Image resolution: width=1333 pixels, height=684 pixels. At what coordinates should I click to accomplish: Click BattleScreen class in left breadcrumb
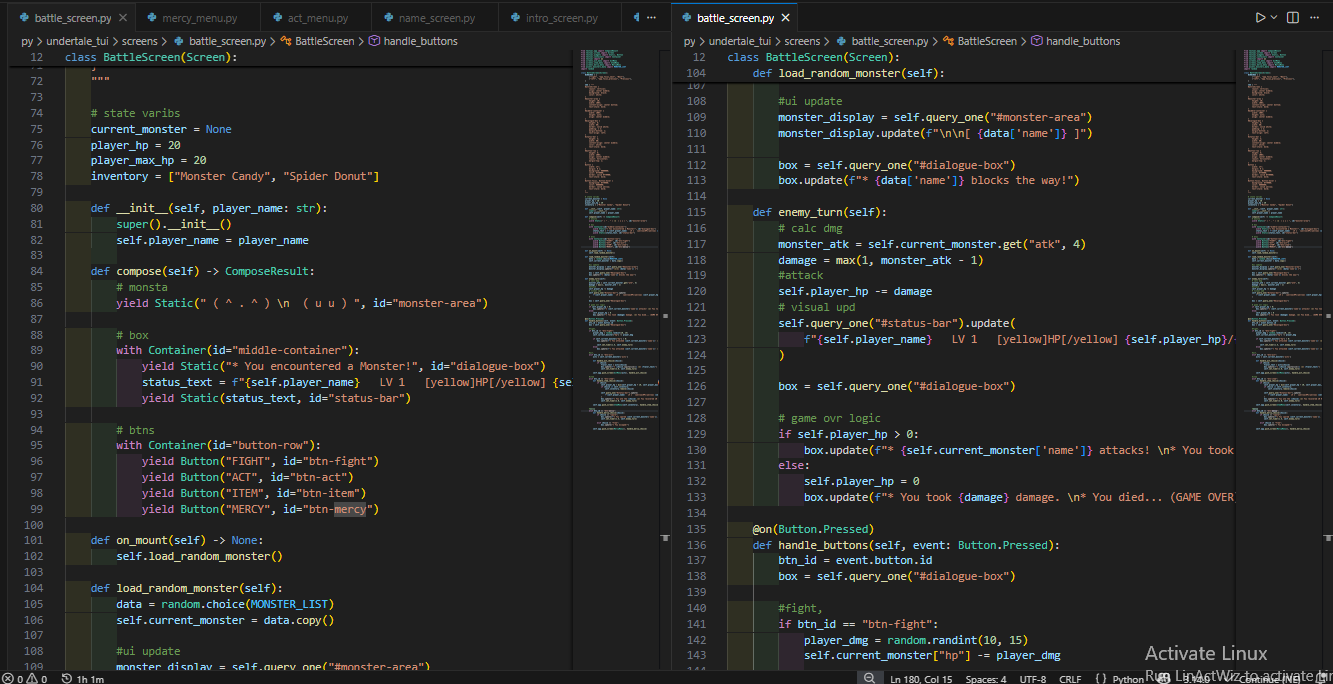point(324,41)
